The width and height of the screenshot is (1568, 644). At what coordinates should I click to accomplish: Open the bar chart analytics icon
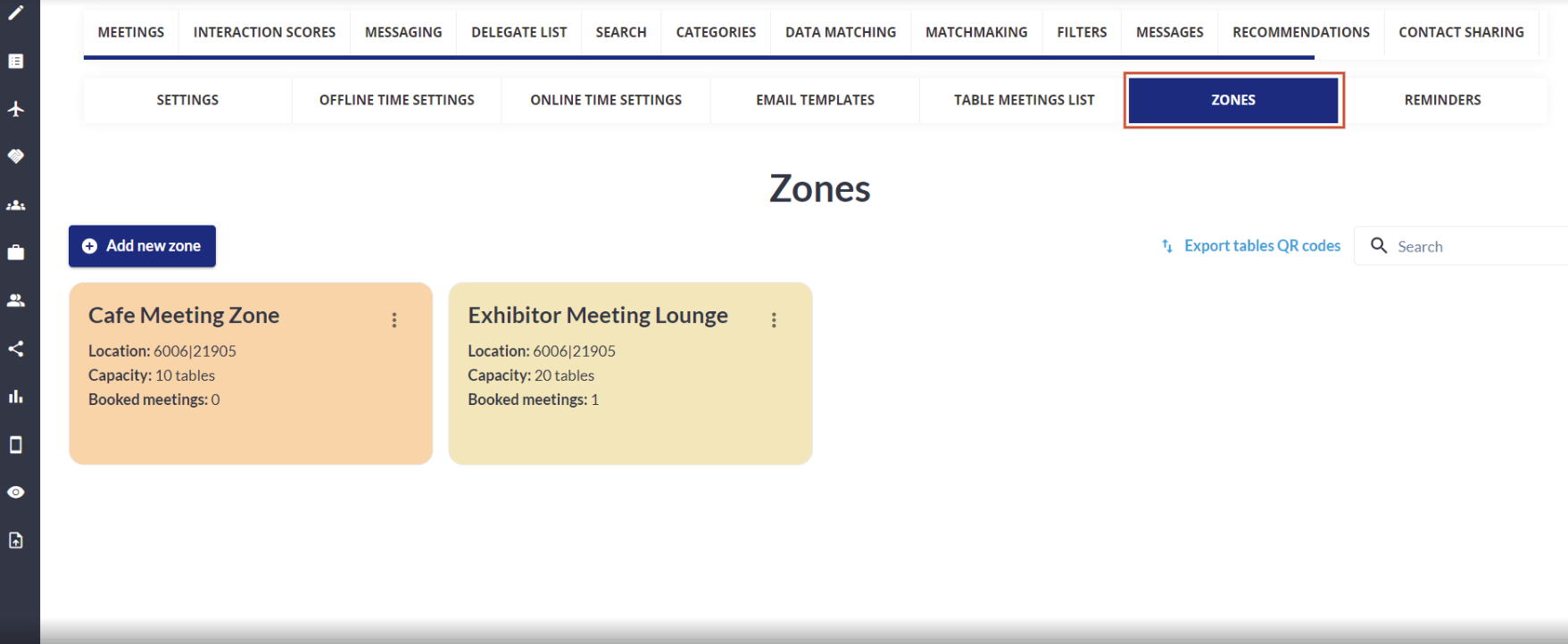[x=16, y=397]
